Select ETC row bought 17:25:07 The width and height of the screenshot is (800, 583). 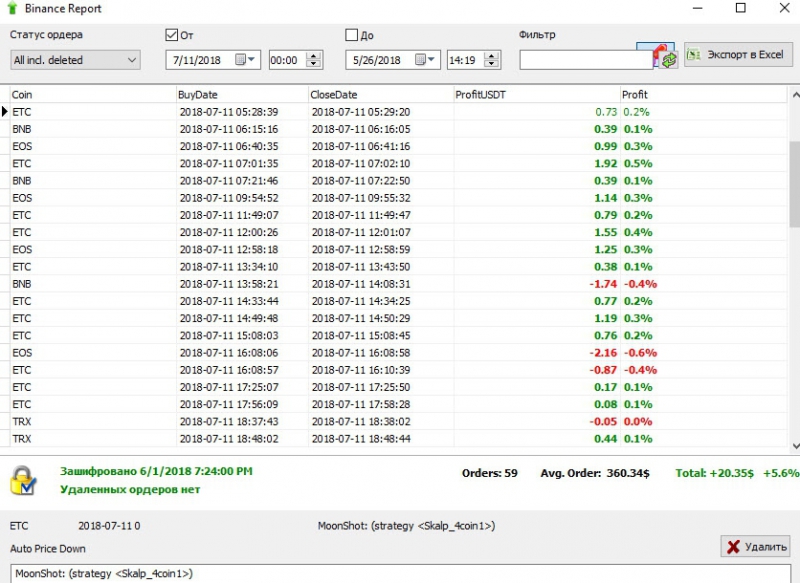(x=398, y=387)
